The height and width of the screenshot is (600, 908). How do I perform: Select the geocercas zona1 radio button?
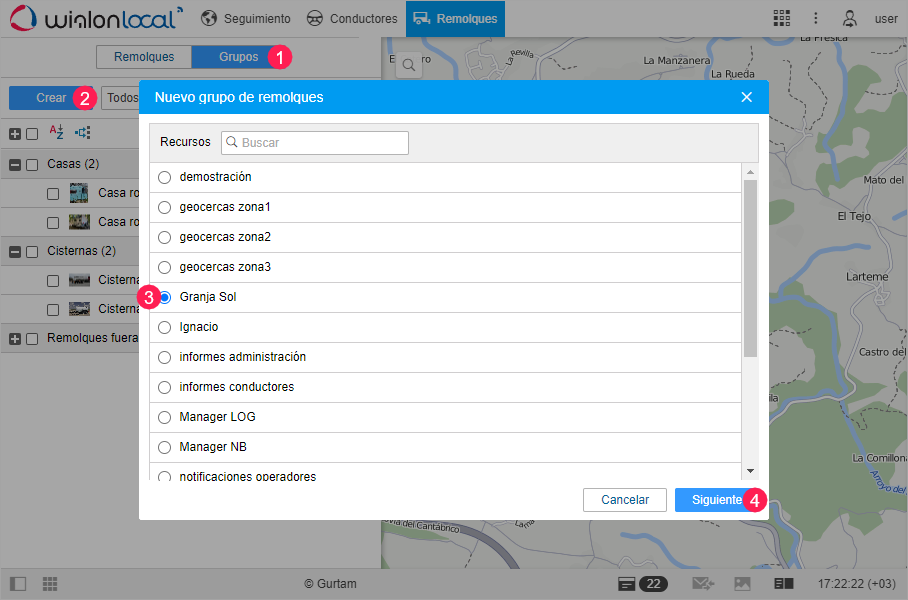[164, 207]
